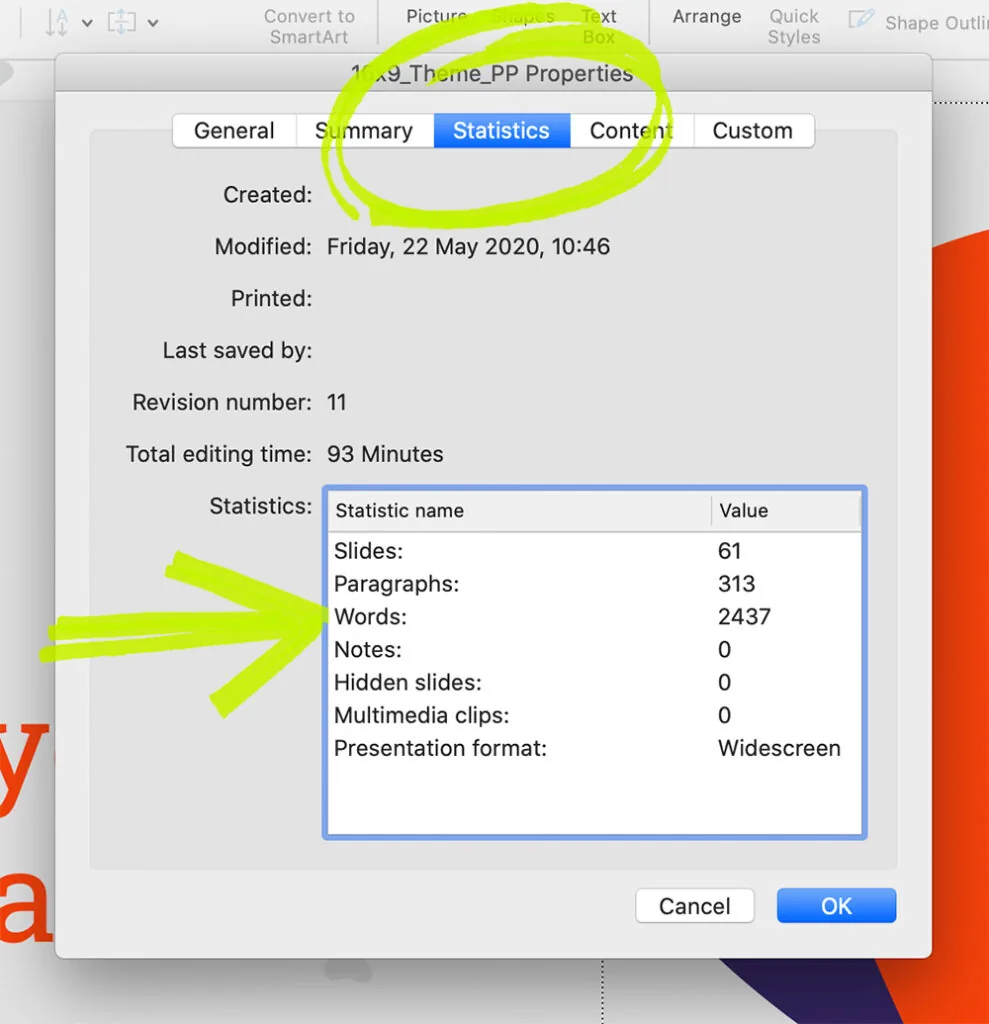Click the align text icon
Screen dimensions: 989x1024
pyautogui.click(x=122, y=23)
